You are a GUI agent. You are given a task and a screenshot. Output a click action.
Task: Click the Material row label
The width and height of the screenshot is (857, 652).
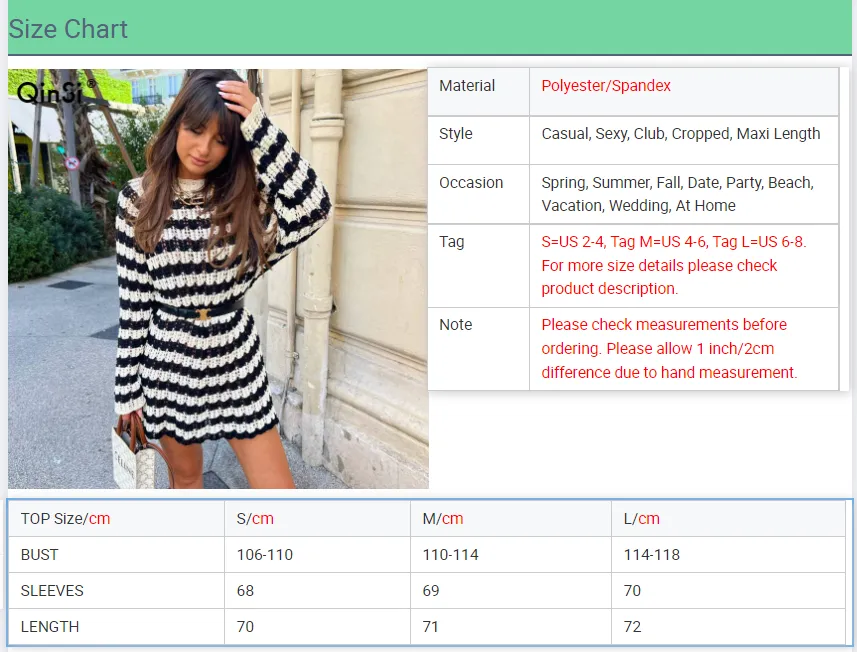click(x=467, y=86)
